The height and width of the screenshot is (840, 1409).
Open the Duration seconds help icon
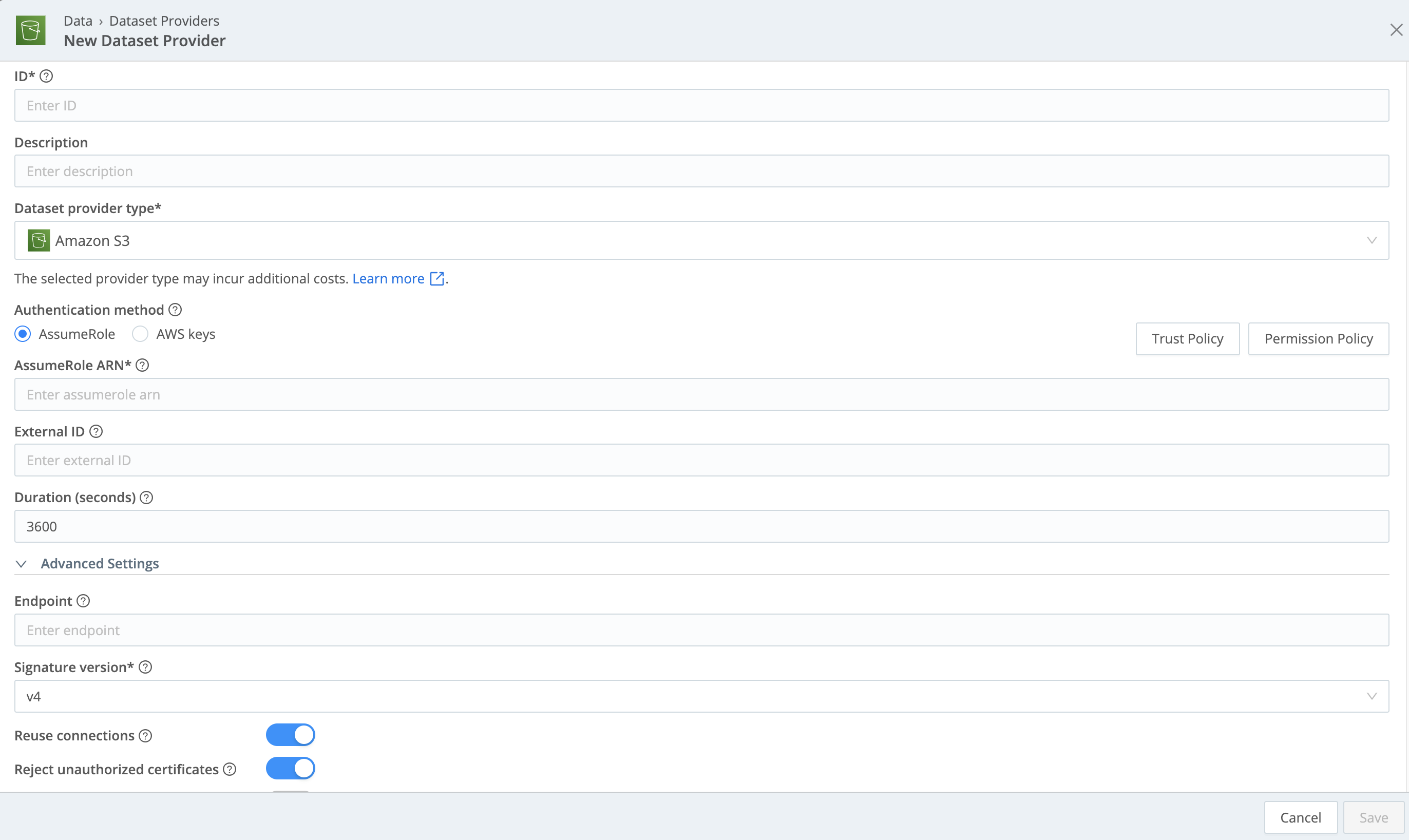point(145,497)
